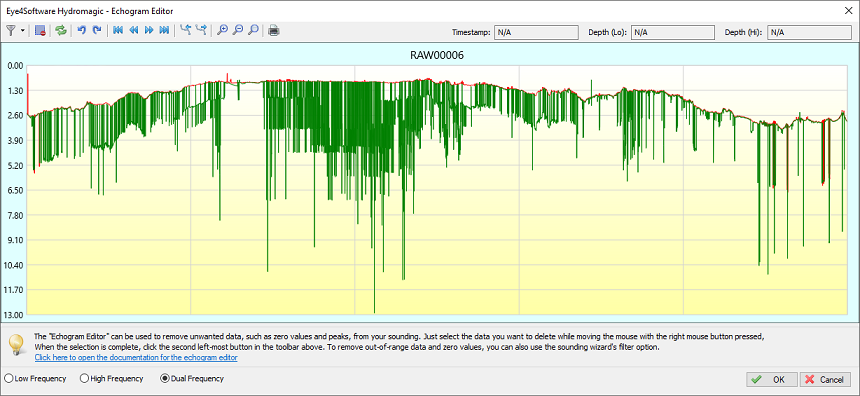Click the delete selection toolbar button
Viewport: 860px width, 396px height.
point(40,31)
